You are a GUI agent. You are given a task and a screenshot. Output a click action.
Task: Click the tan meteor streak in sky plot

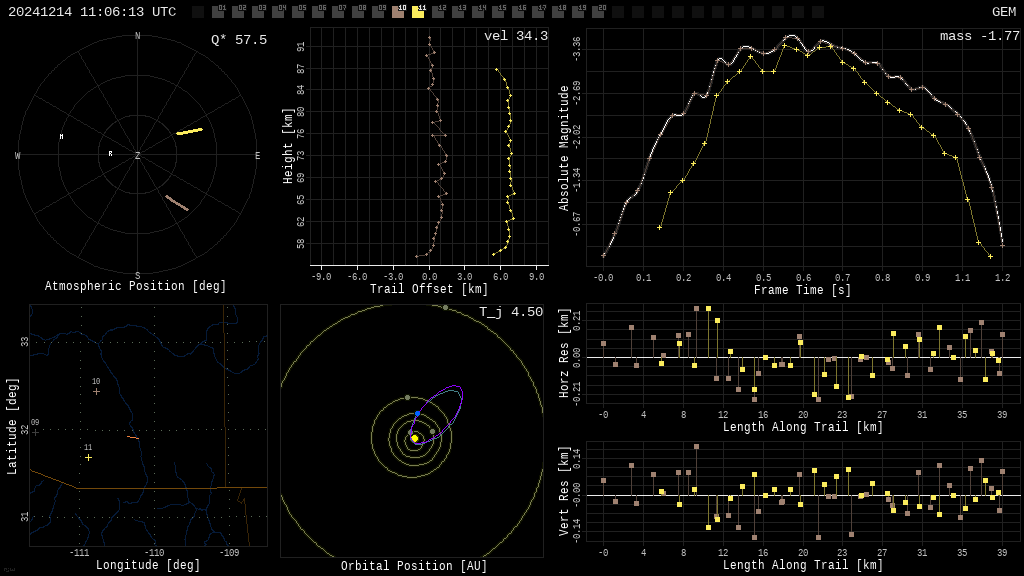click(177, 203)
